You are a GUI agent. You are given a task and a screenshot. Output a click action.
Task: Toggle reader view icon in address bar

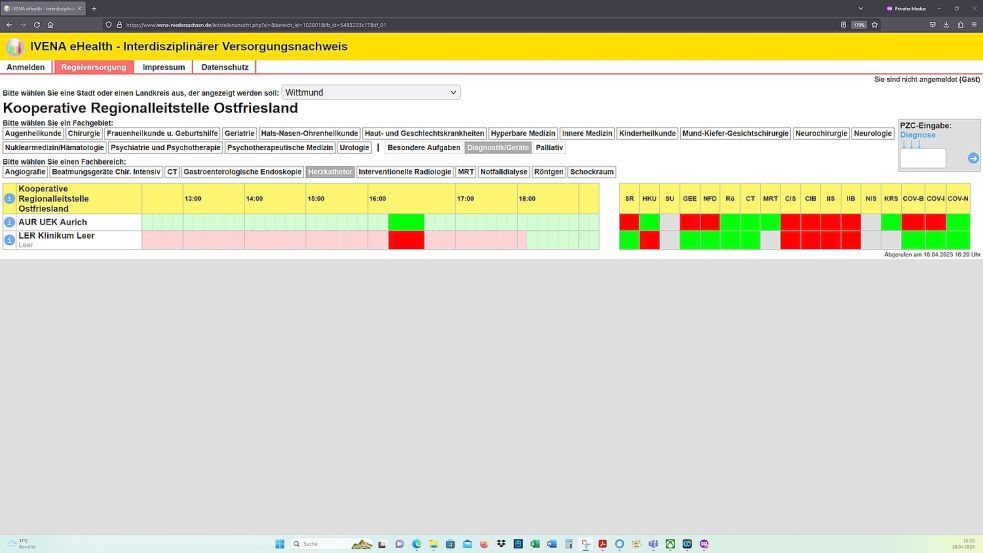(x=843, y=25)
